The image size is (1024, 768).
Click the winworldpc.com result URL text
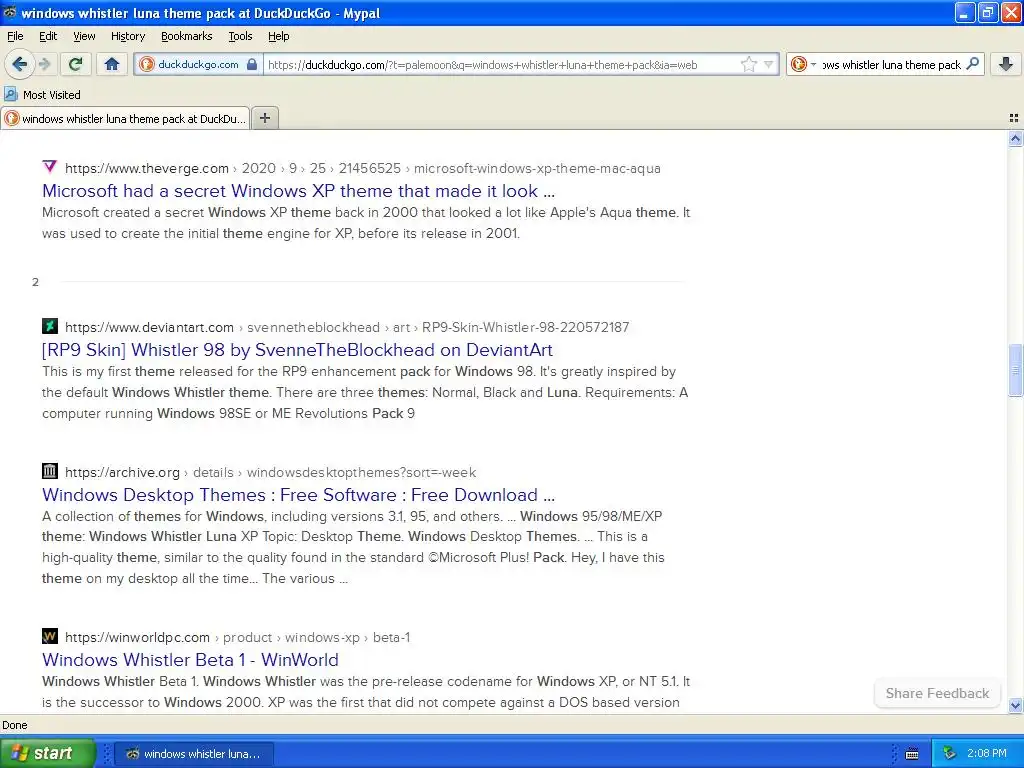[237, 637]
